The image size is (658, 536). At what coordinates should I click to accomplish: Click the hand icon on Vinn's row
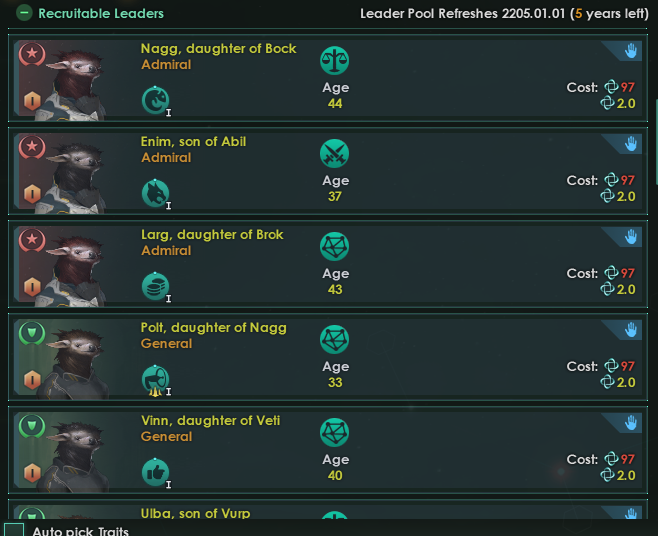coord(631,423)
